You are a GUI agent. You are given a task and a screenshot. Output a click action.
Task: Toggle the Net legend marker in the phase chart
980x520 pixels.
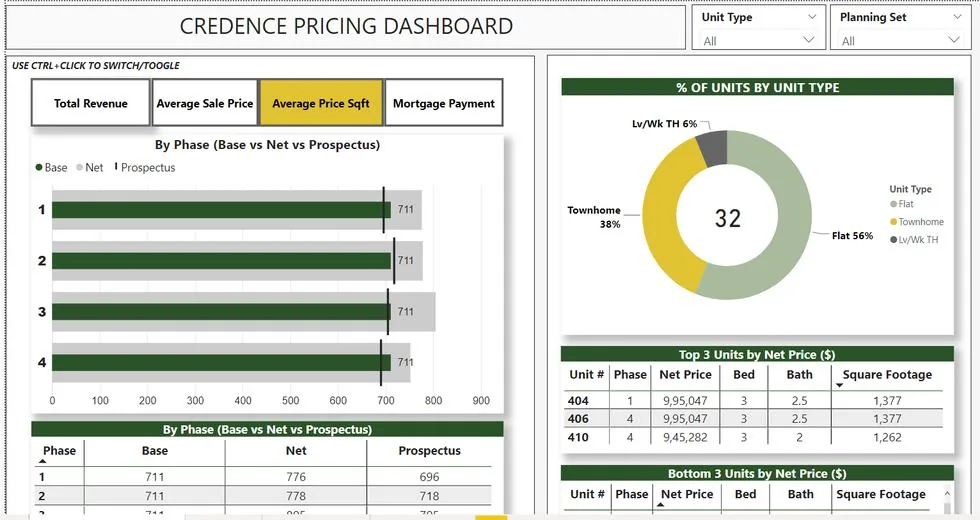click(x=79, y=168)
